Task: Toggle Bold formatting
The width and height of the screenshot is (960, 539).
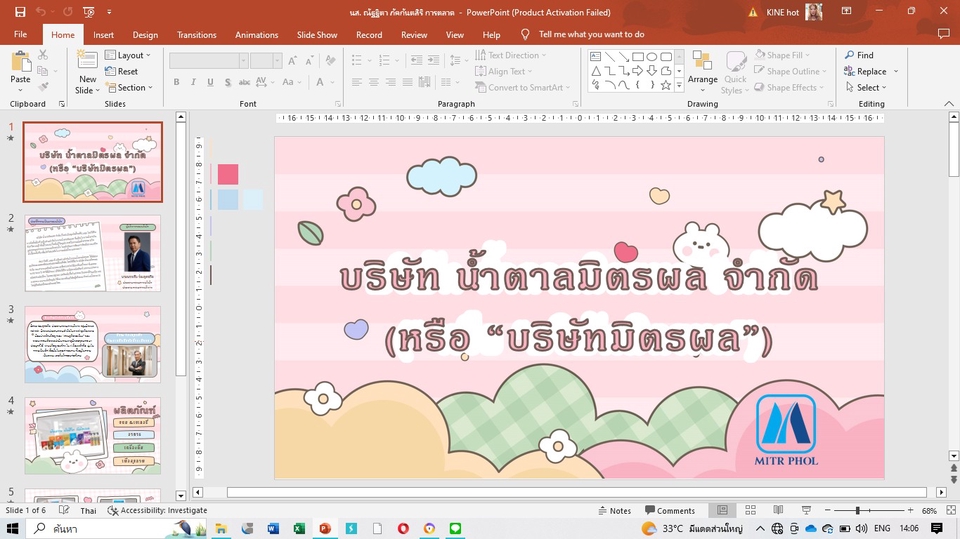Action: click(x=176, y=82)
